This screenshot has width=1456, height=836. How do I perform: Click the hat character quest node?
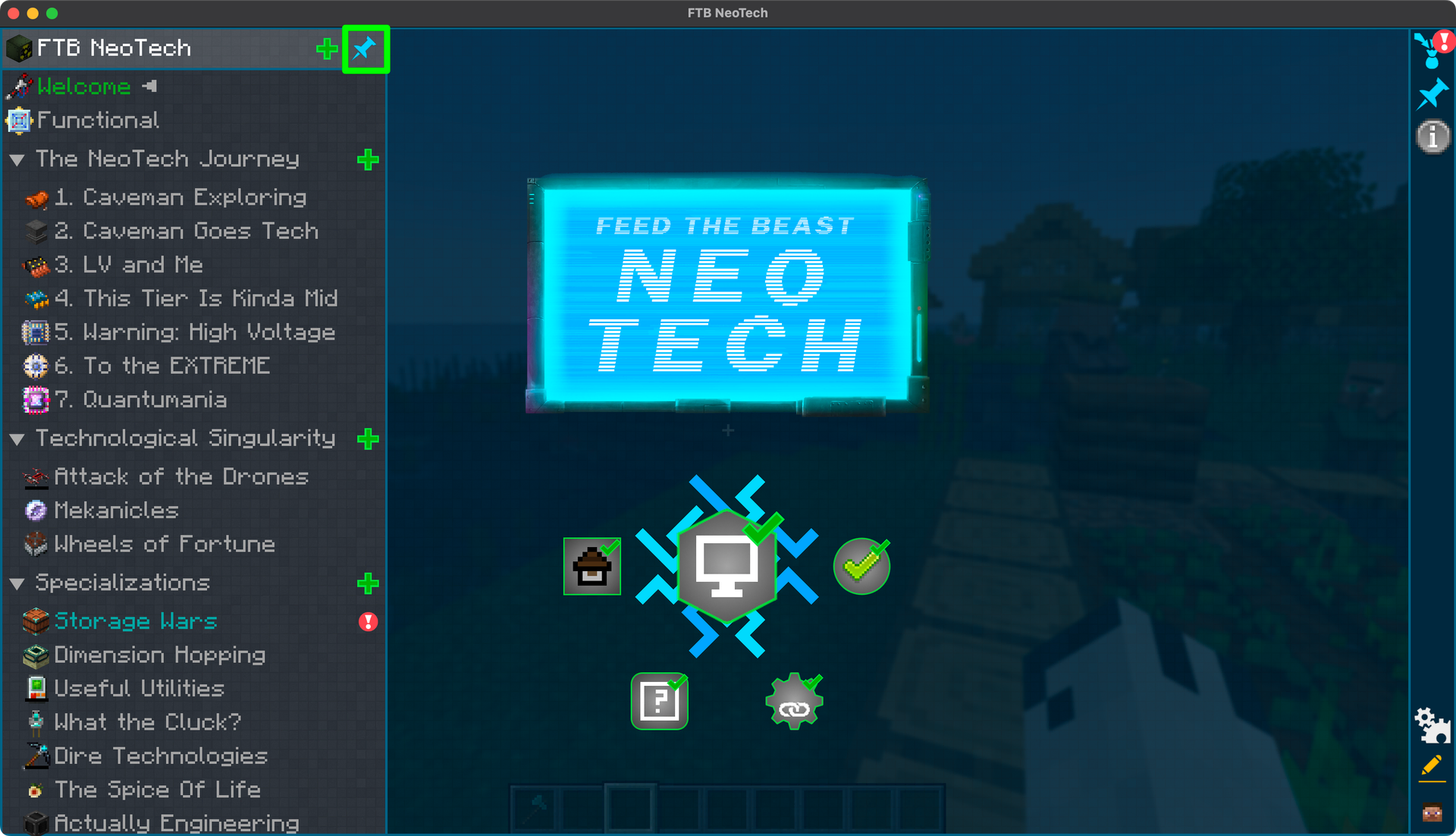coord(591,567)
